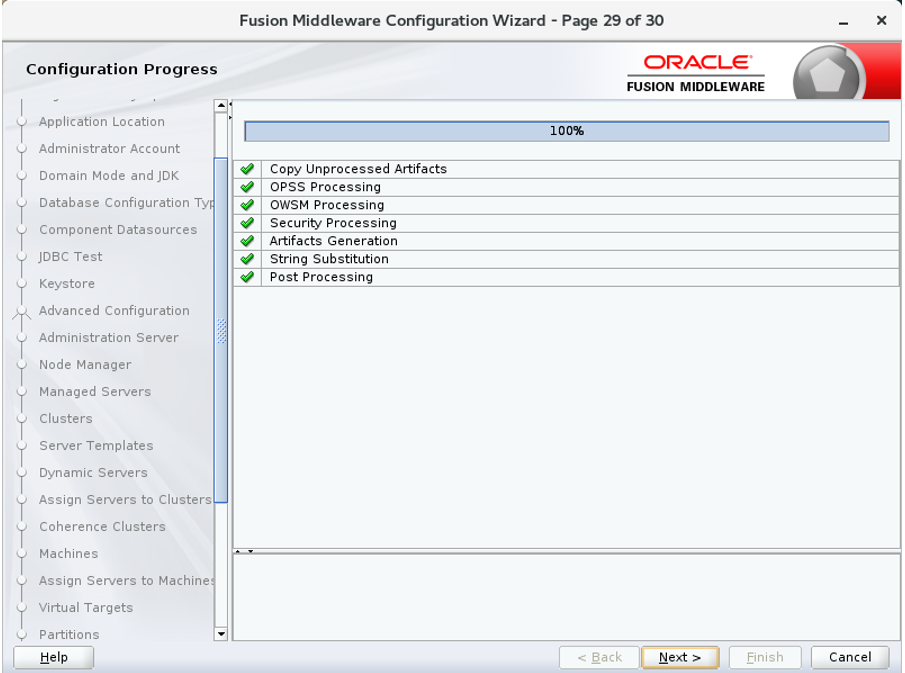Close the wizard window
This screenshot has height=673, width=905.
881,21
